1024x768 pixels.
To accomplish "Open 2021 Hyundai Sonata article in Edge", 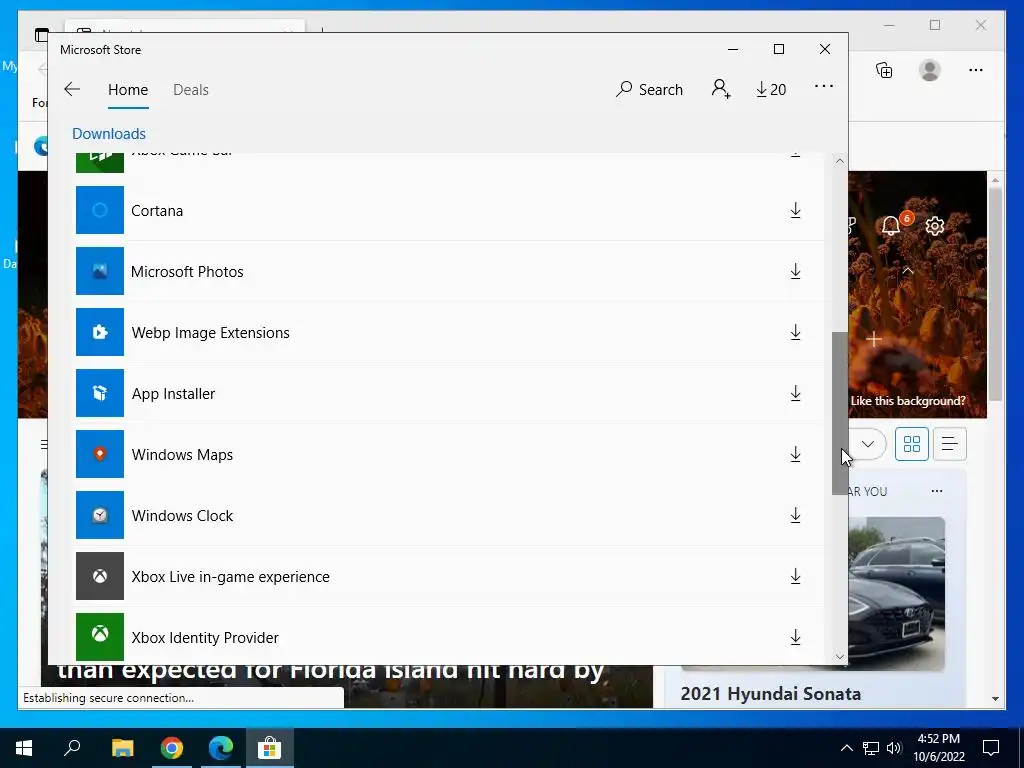I will click(x=771, y=694).
